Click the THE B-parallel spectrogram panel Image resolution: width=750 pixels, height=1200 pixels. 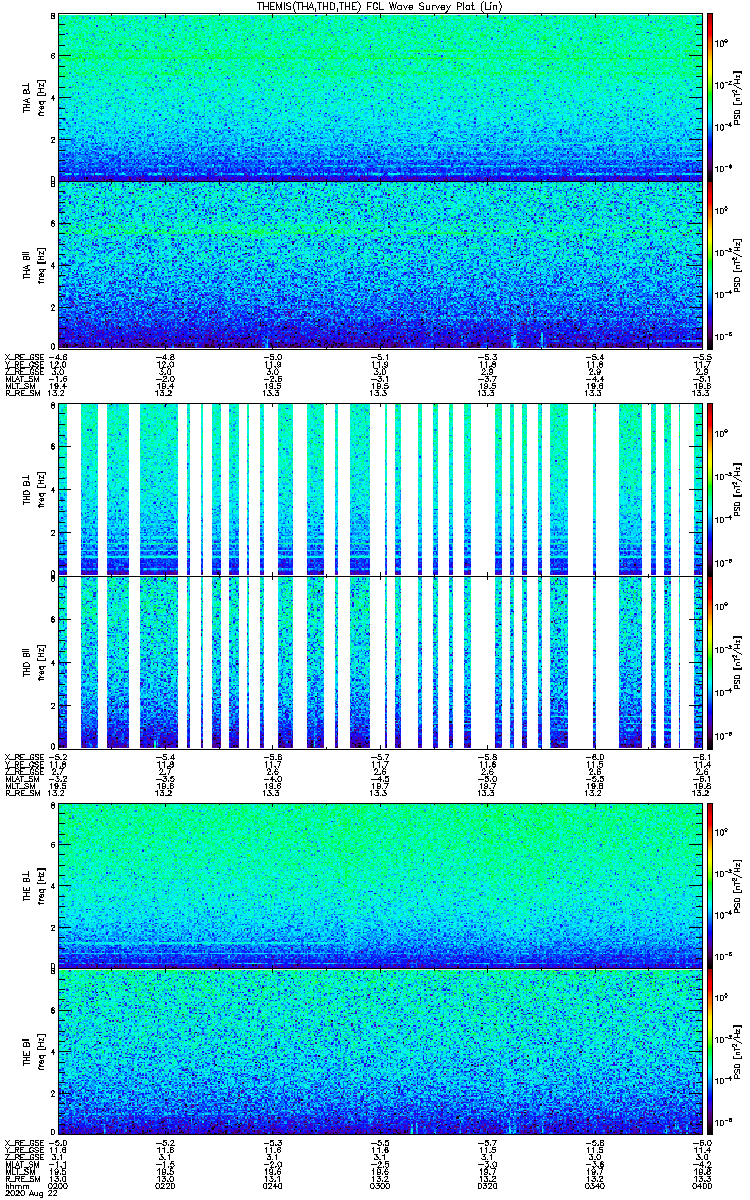coord(380,1051)
